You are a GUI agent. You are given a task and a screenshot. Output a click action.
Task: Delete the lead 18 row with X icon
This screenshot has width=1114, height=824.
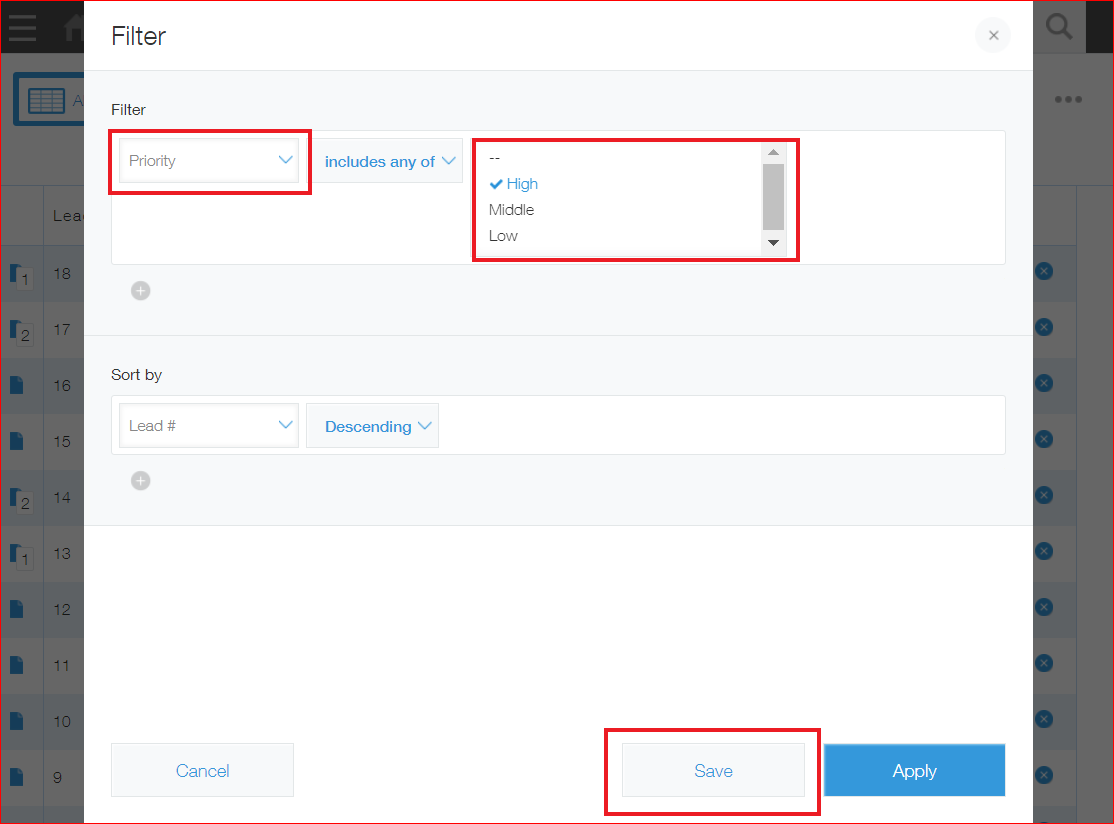tap(1044, 271)
